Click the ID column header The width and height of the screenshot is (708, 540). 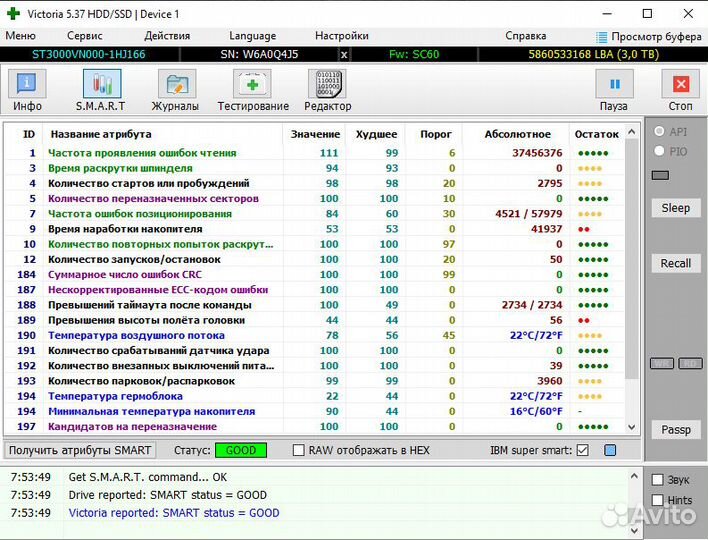[28, 134]
